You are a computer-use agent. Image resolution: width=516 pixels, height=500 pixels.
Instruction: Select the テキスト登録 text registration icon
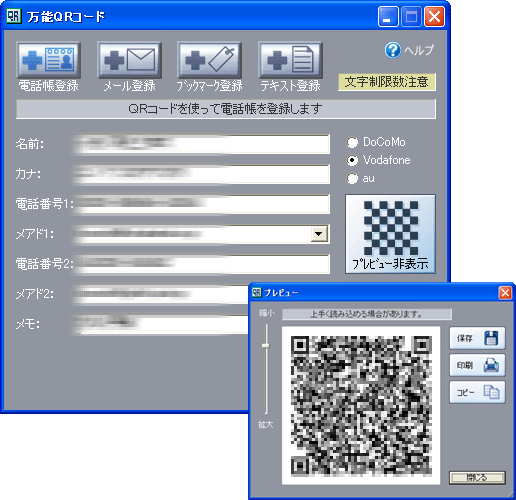(290, 60)
